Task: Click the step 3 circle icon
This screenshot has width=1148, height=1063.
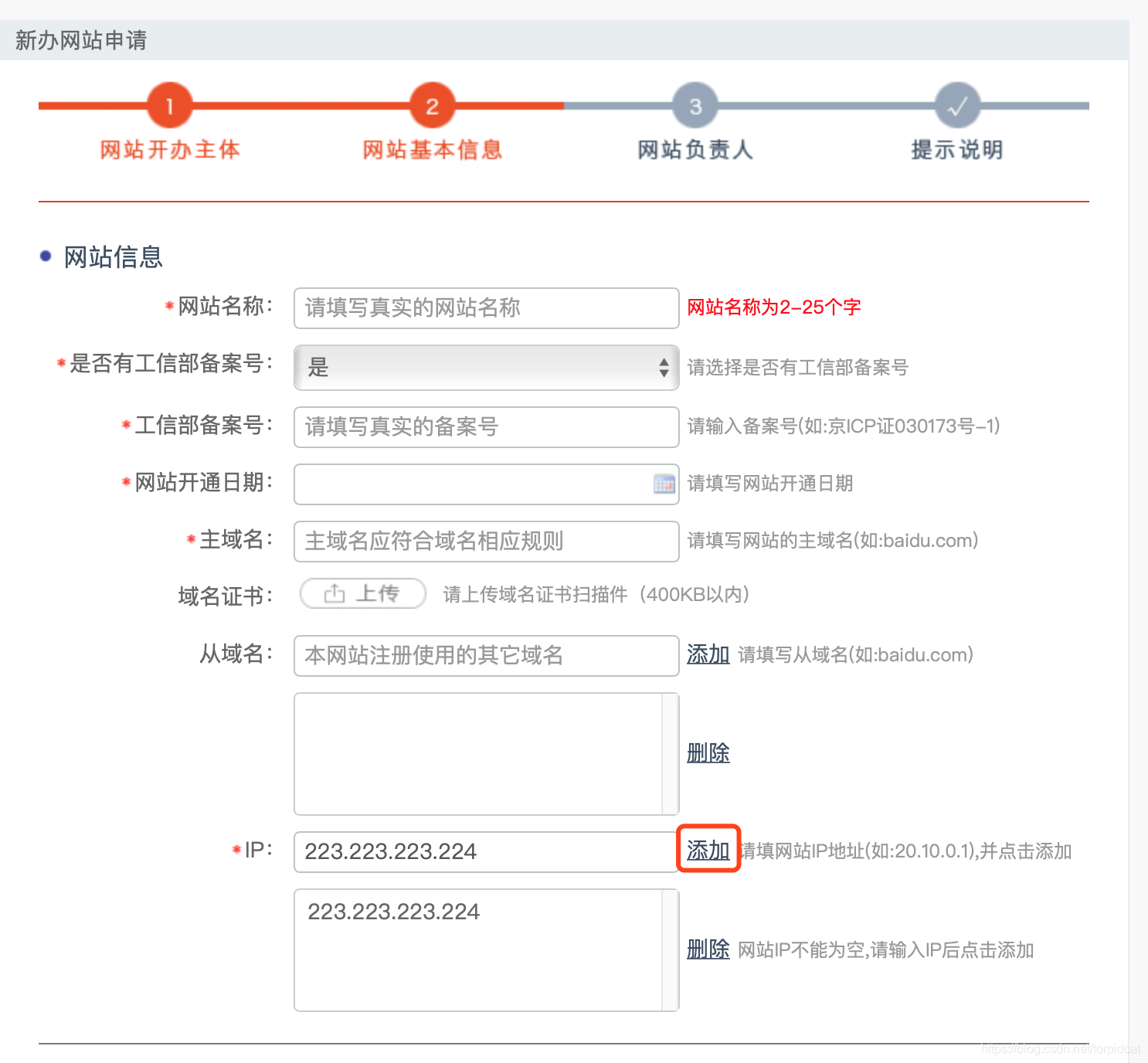Action: (x=695, y=106)
